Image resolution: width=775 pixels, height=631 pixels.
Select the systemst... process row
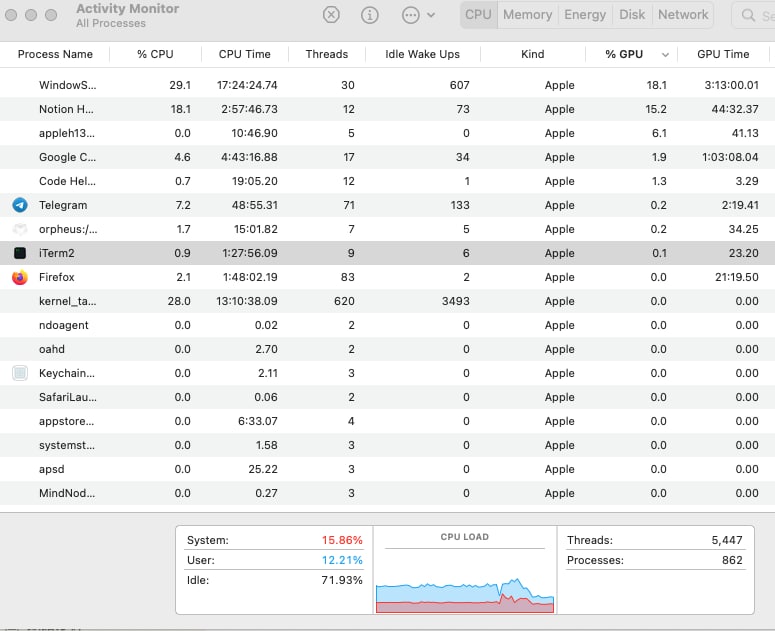tap(388, 445)
